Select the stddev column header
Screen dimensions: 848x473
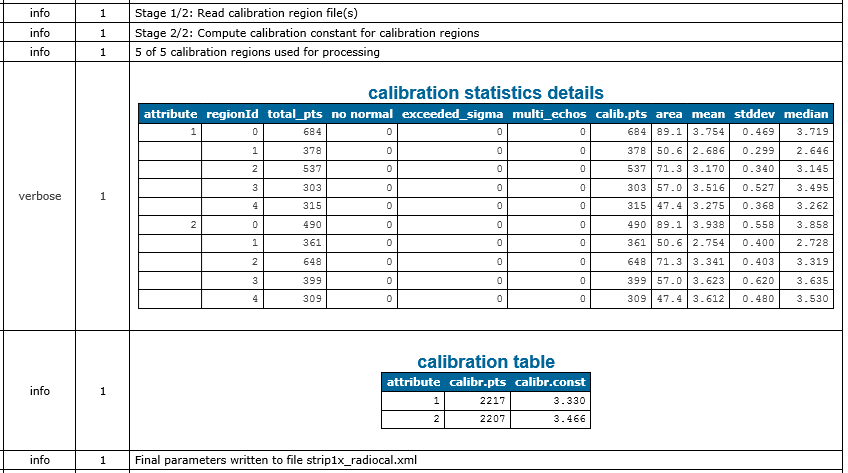point(754,114)
